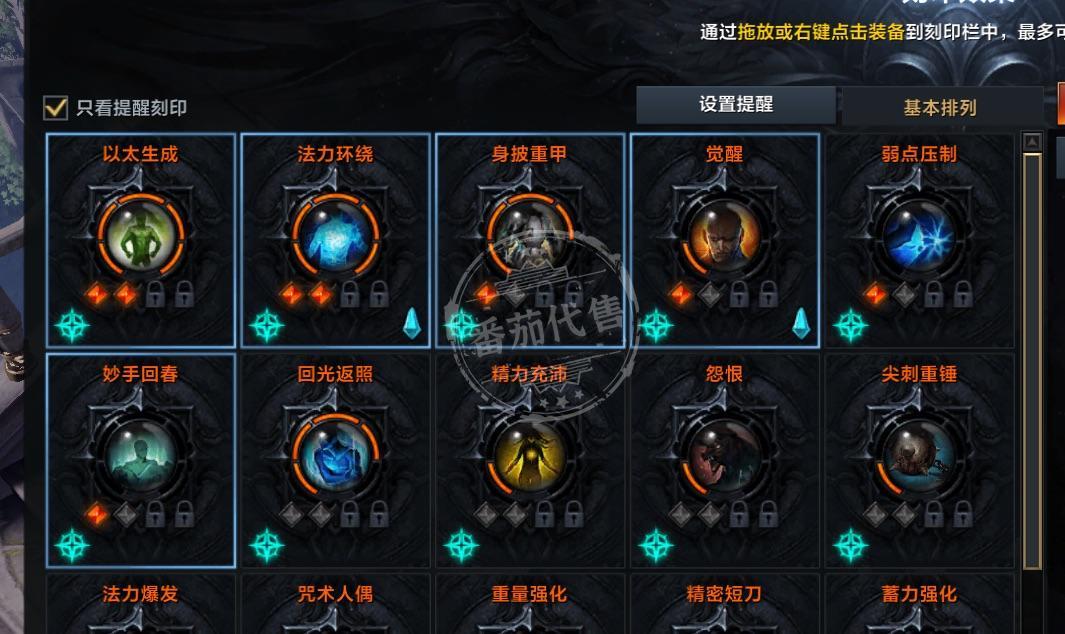Pick the 回光返照 engraving icon
This screenshot has height=634, width=1065.
336,454
